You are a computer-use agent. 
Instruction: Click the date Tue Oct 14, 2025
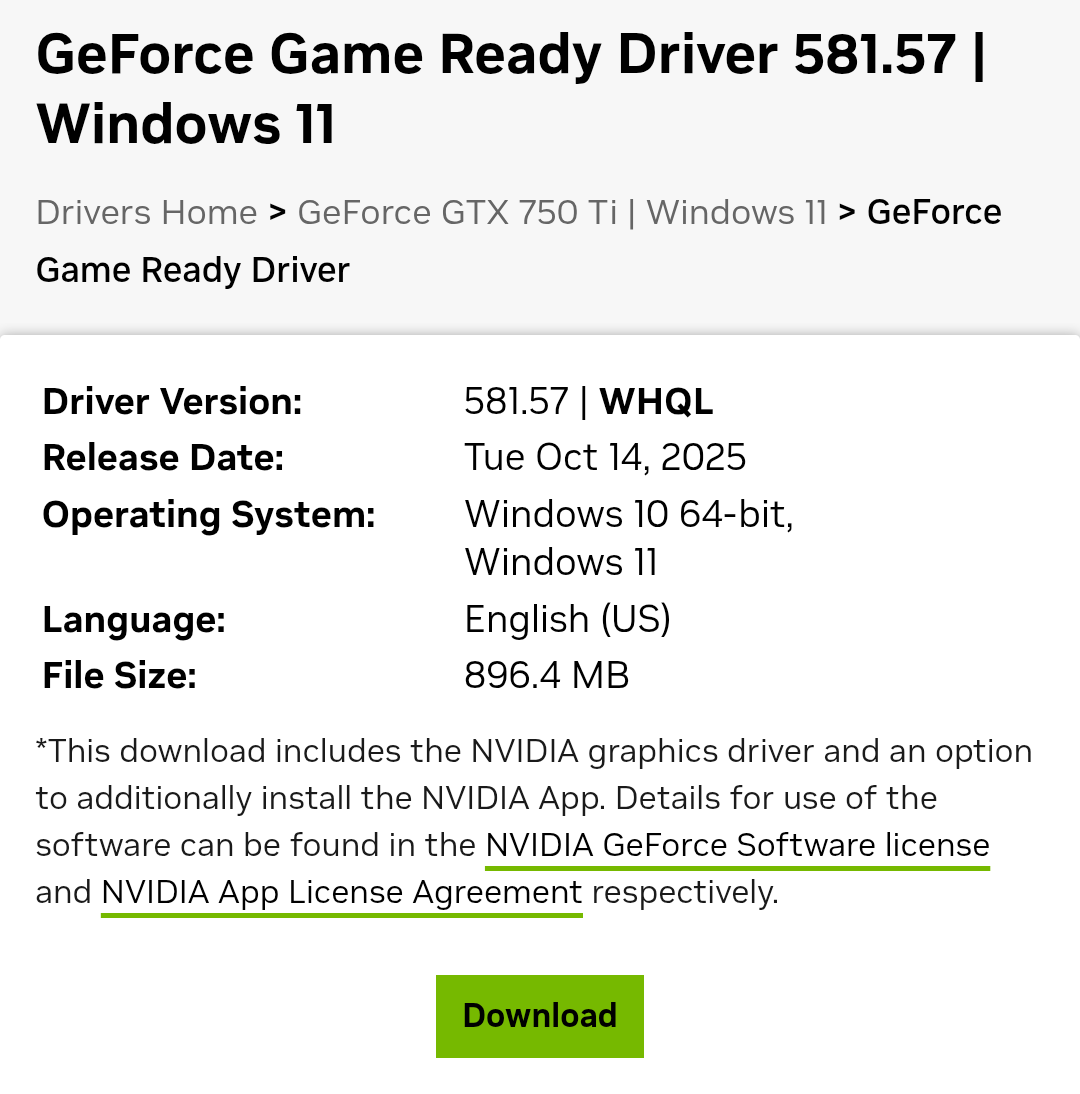[605, 458]
